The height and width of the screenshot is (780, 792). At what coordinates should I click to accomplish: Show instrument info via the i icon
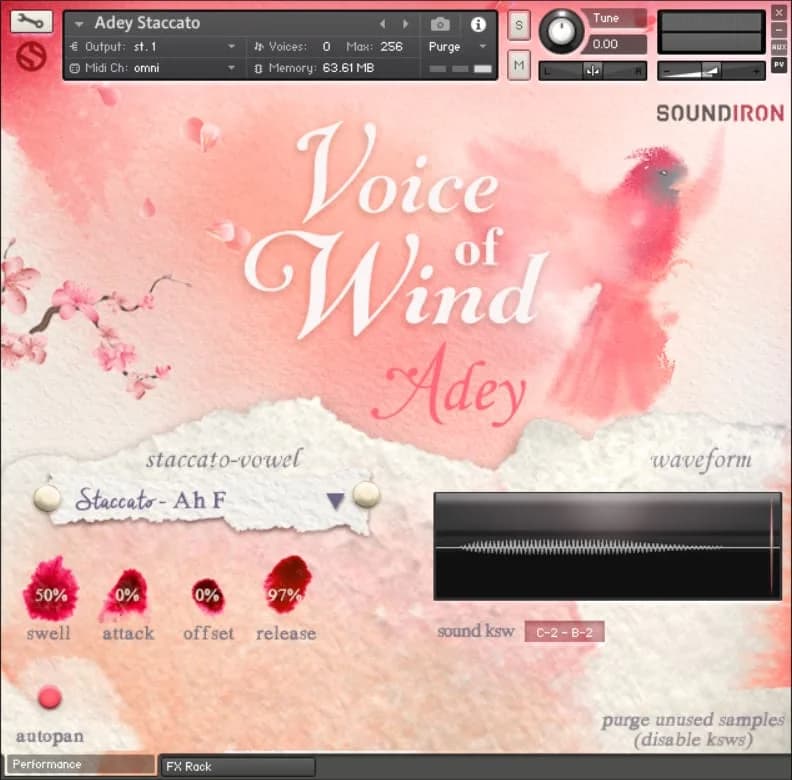point(478,24)
